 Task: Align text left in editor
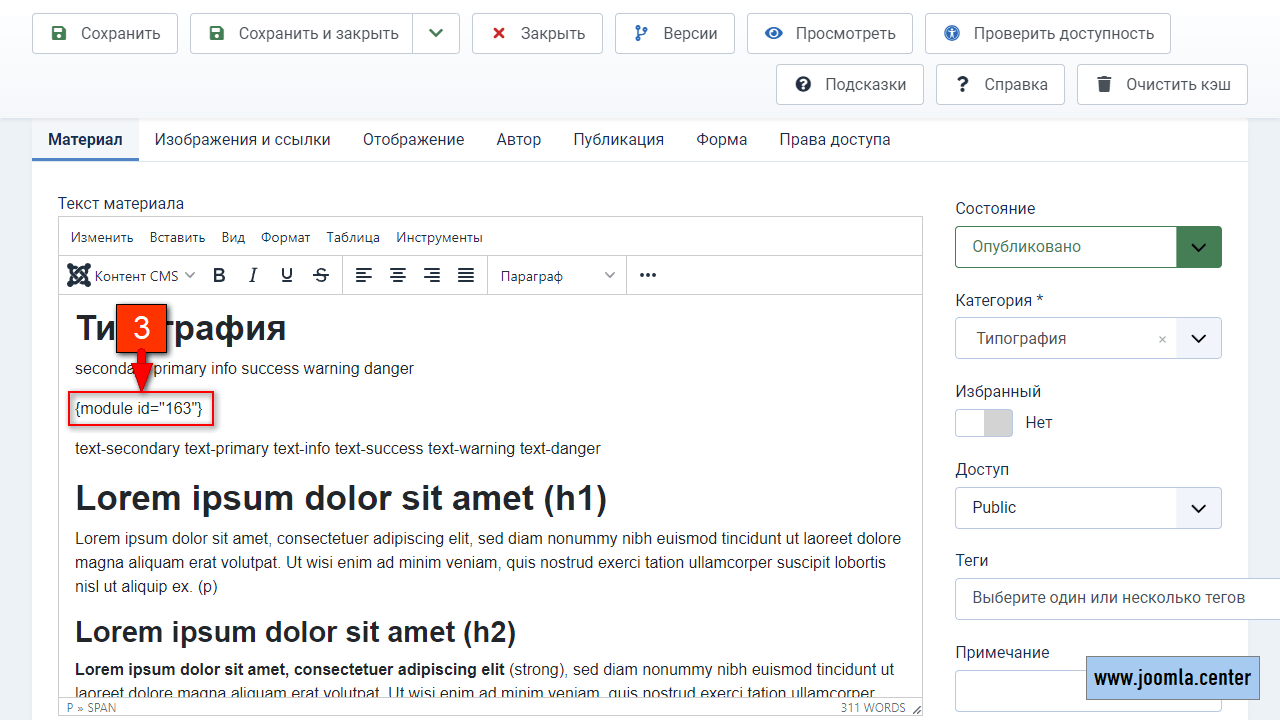click(364, 276)
